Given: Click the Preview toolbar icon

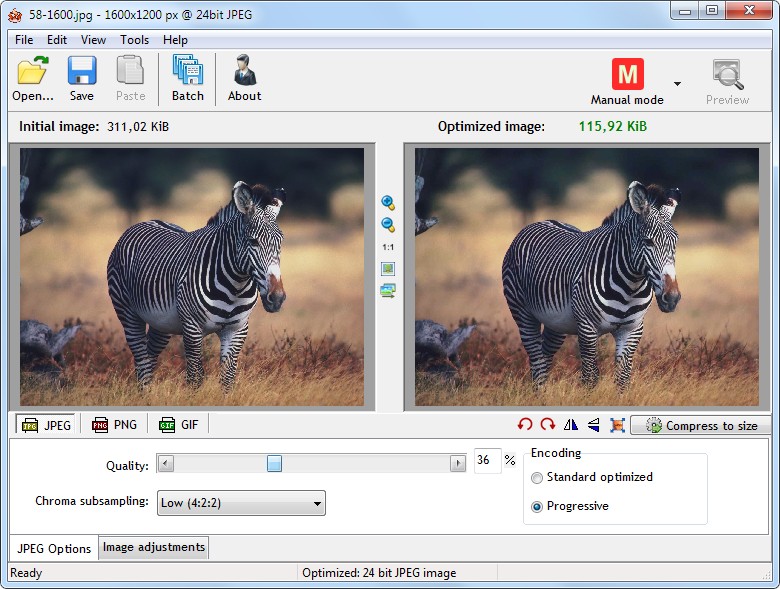Looking at the screenshot, I should tap(727, 82).
